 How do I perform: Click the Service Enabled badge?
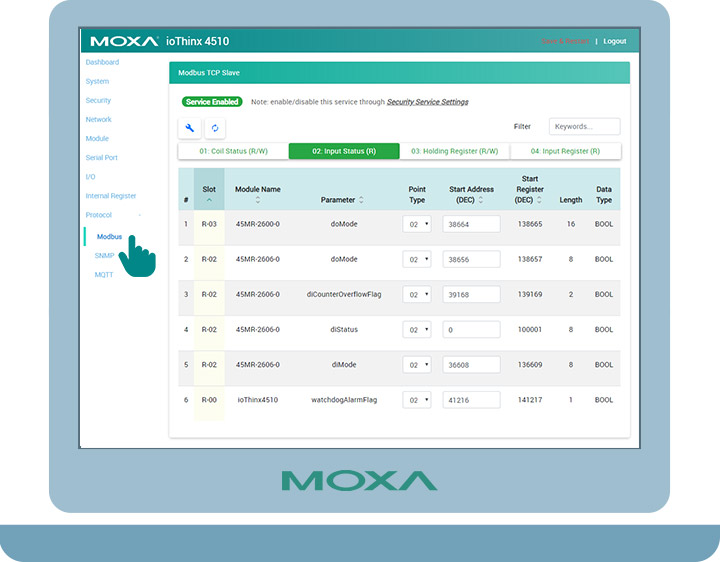[x=212, y=102]
